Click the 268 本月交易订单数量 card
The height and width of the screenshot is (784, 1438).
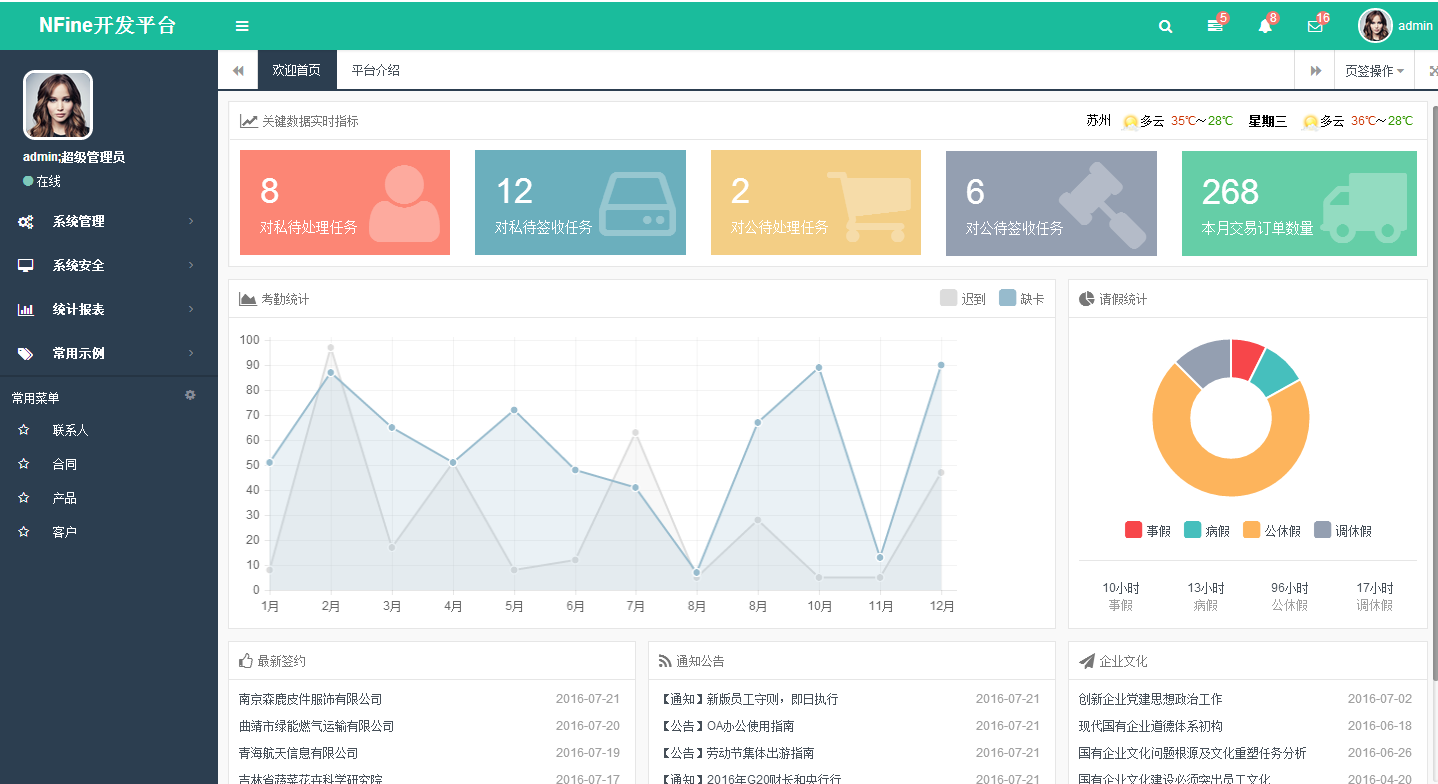tap(1298, 203)
